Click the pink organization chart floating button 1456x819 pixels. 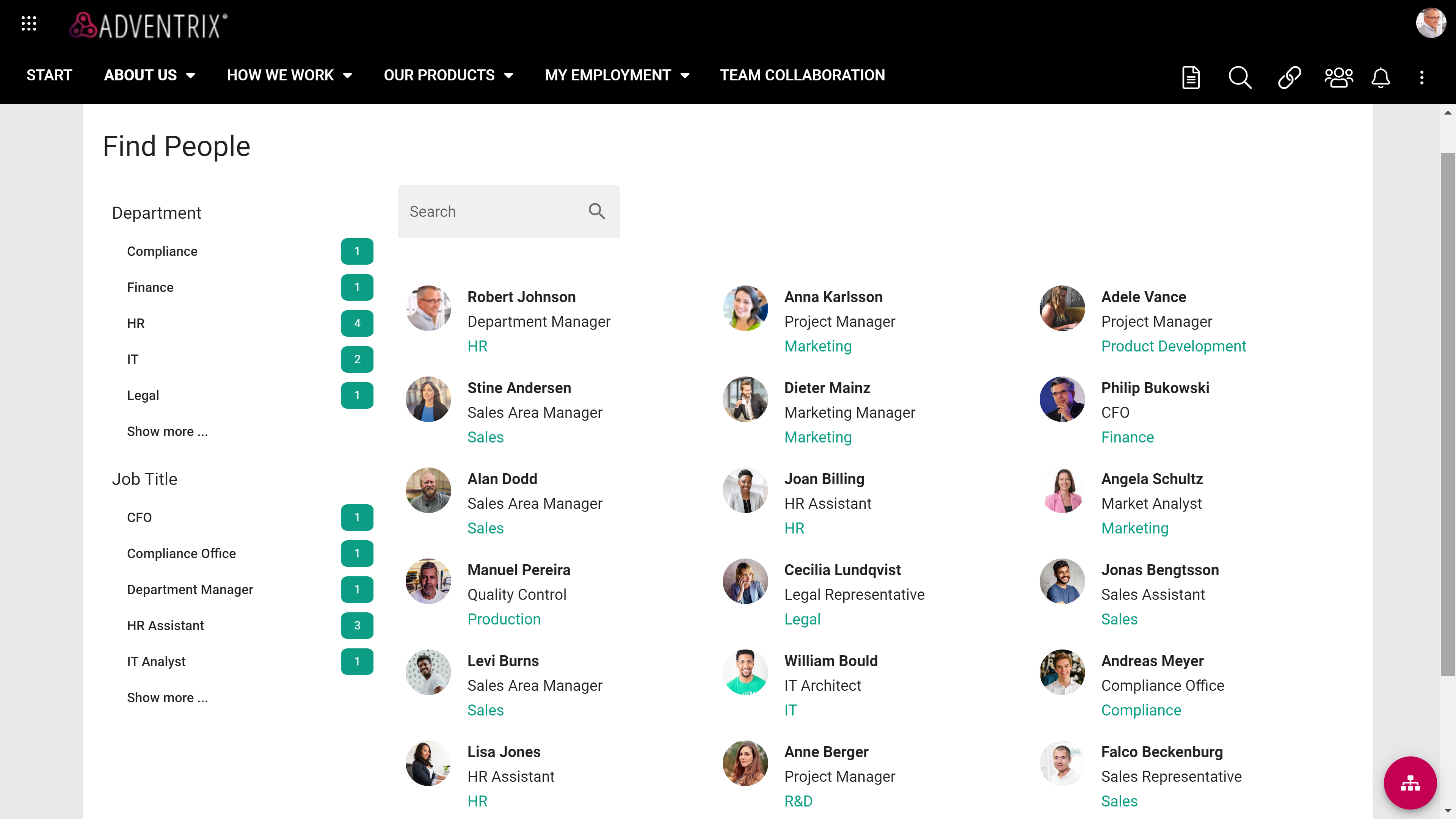1410,783
